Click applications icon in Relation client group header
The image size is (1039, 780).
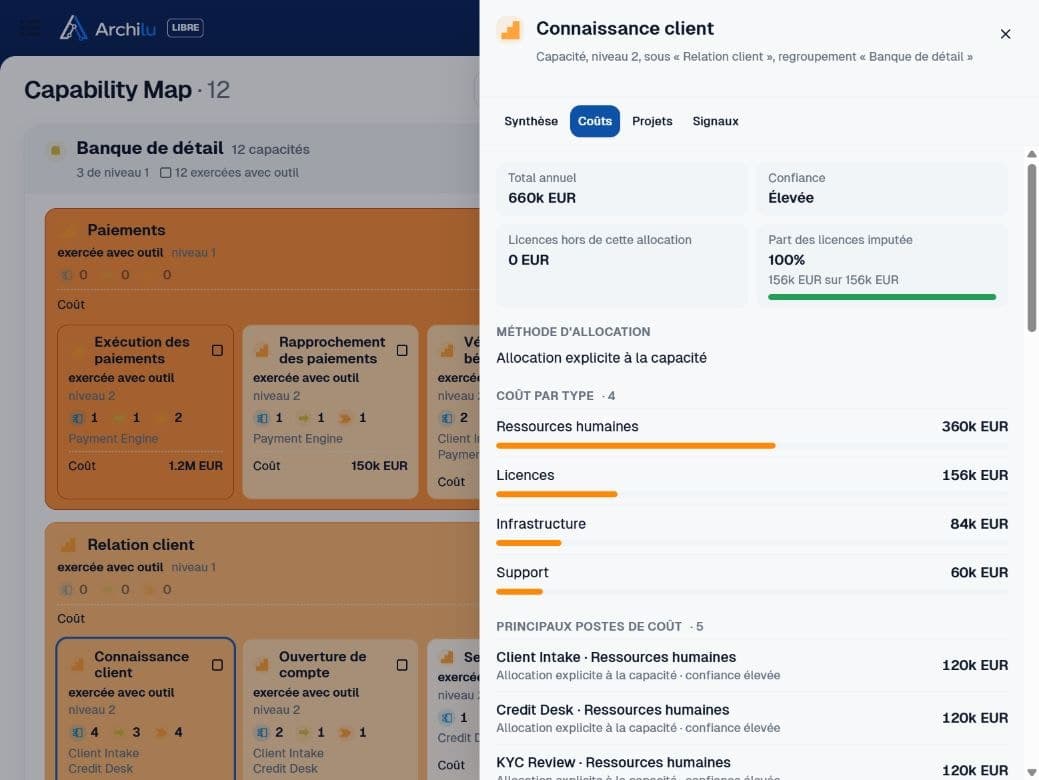[66, 590]
